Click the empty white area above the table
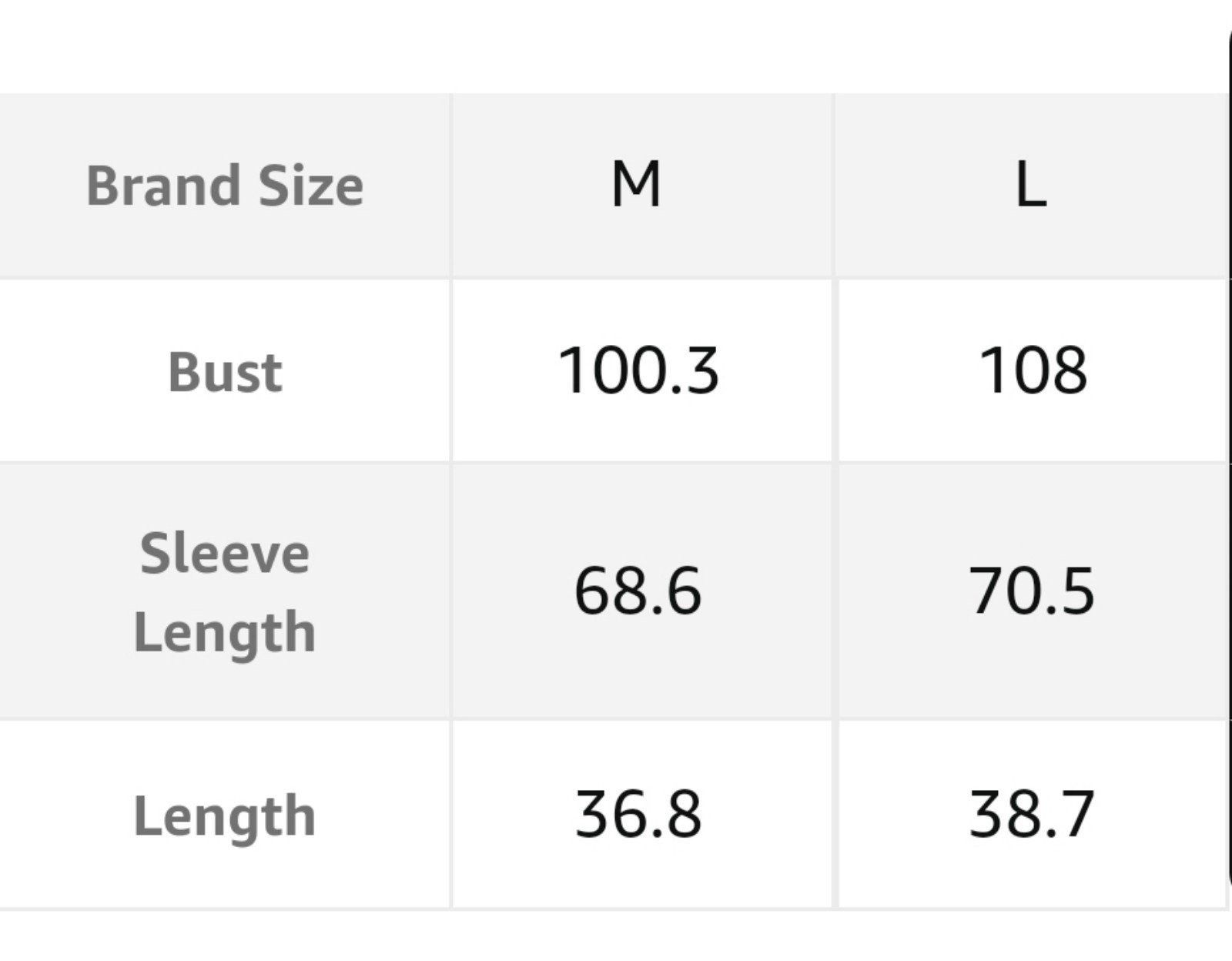The width and height of the screenshot is (1232, 961). pyautogui.click(x=608, y=46)
